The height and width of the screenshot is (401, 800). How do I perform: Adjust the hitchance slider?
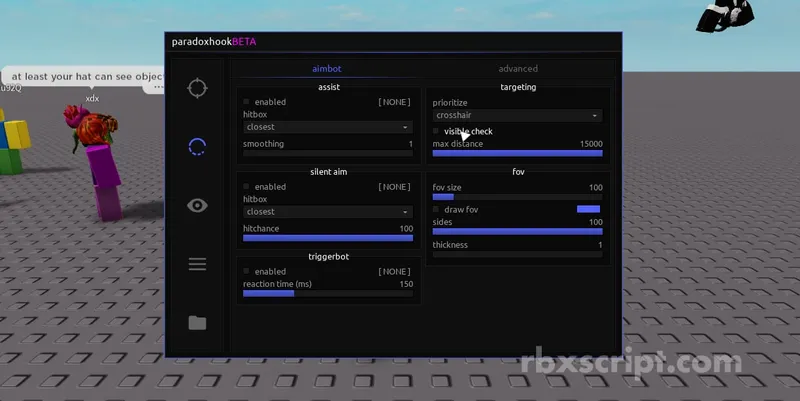[x=328, y=238]
